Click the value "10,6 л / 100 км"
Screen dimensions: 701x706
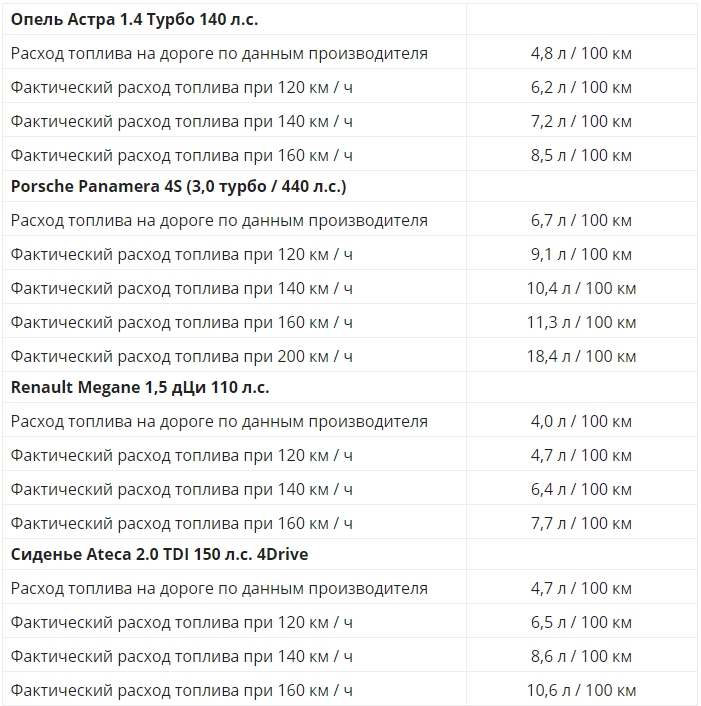[581, 690]
